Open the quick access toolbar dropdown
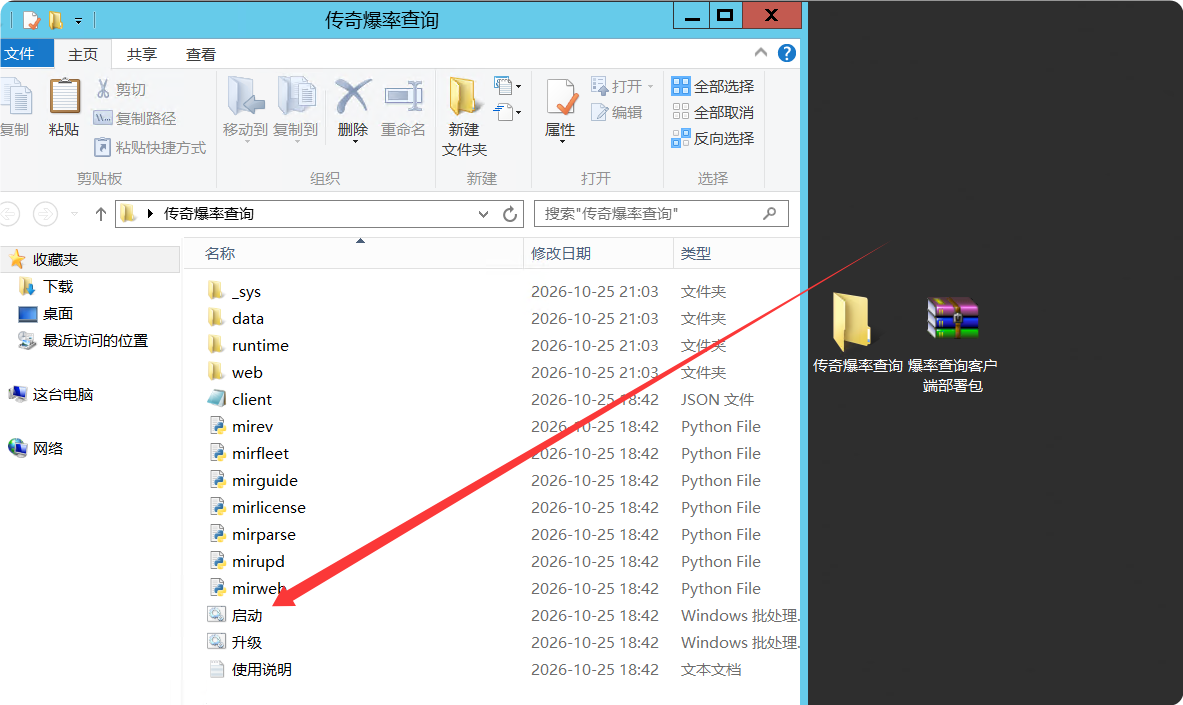 pos(78,21)
